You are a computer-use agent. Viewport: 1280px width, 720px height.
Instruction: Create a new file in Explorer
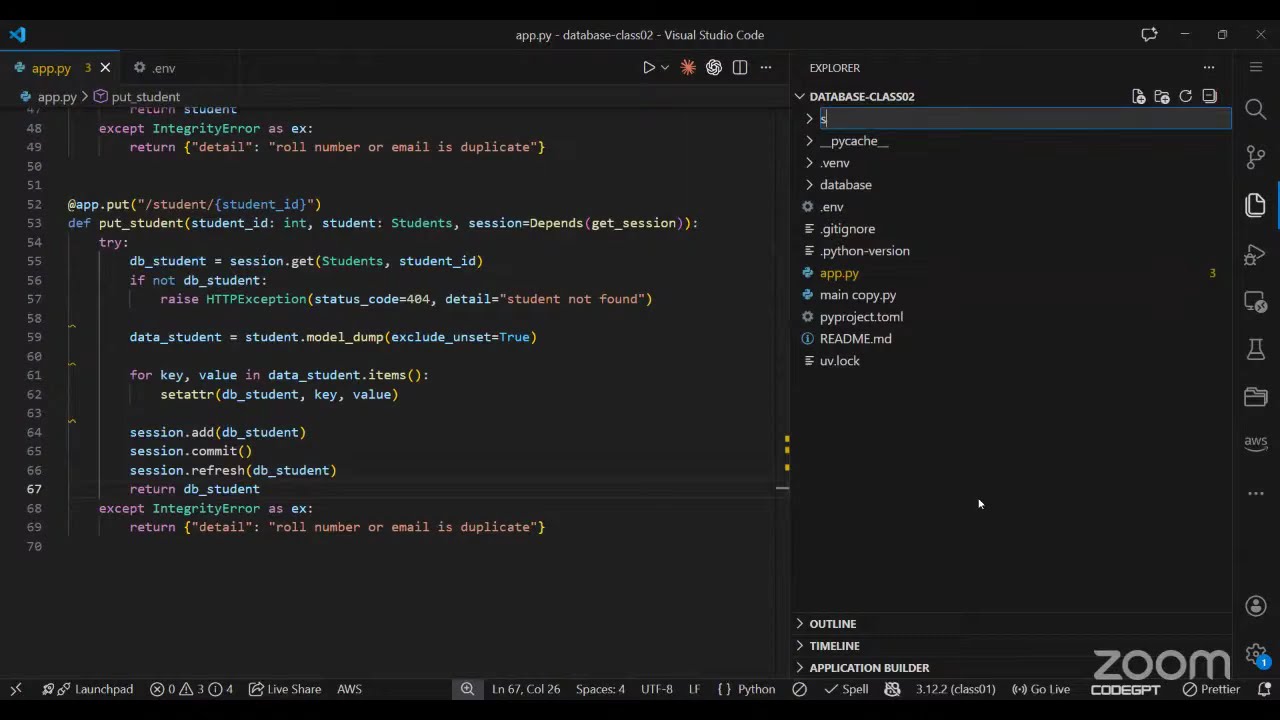(1138, 96)
